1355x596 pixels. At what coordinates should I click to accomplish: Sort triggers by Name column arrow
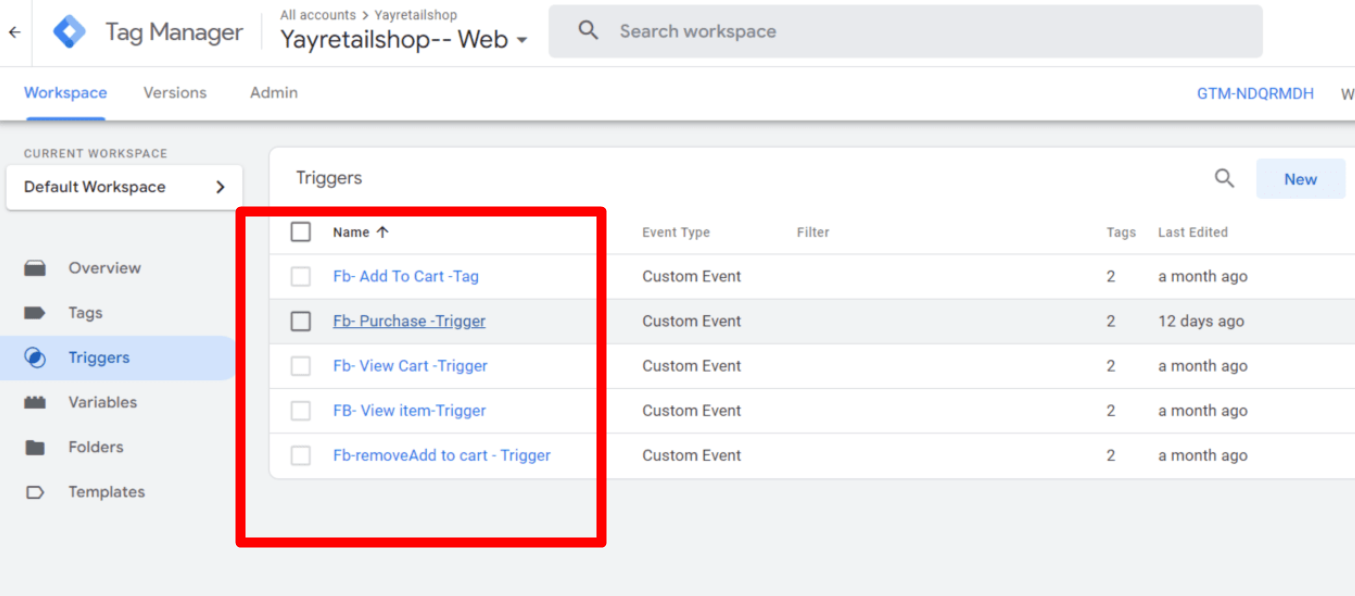pyautogui.click(x=382, y=232)
